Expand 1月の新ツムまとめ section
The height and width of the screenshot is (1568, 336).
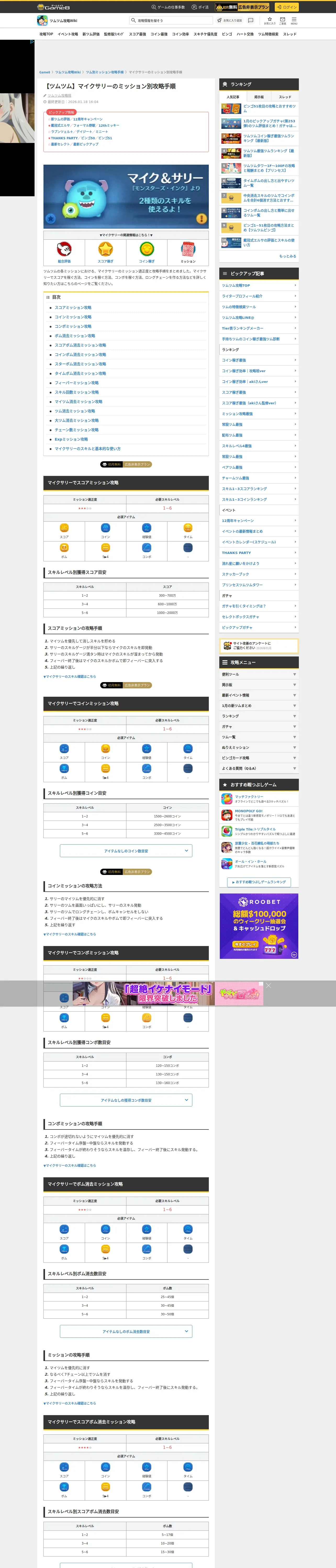coord(259,706)
